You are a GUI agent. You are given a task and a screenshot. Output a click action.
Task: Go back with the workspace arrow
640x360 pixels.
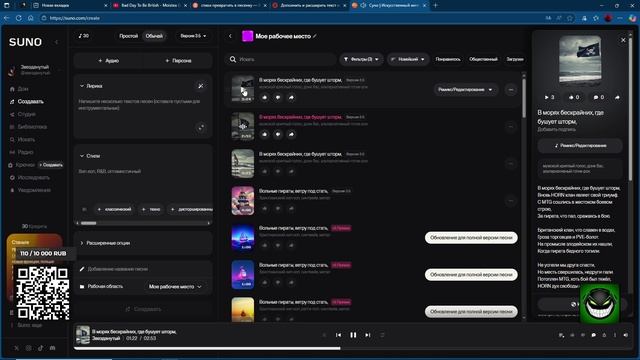click(230, 36)
